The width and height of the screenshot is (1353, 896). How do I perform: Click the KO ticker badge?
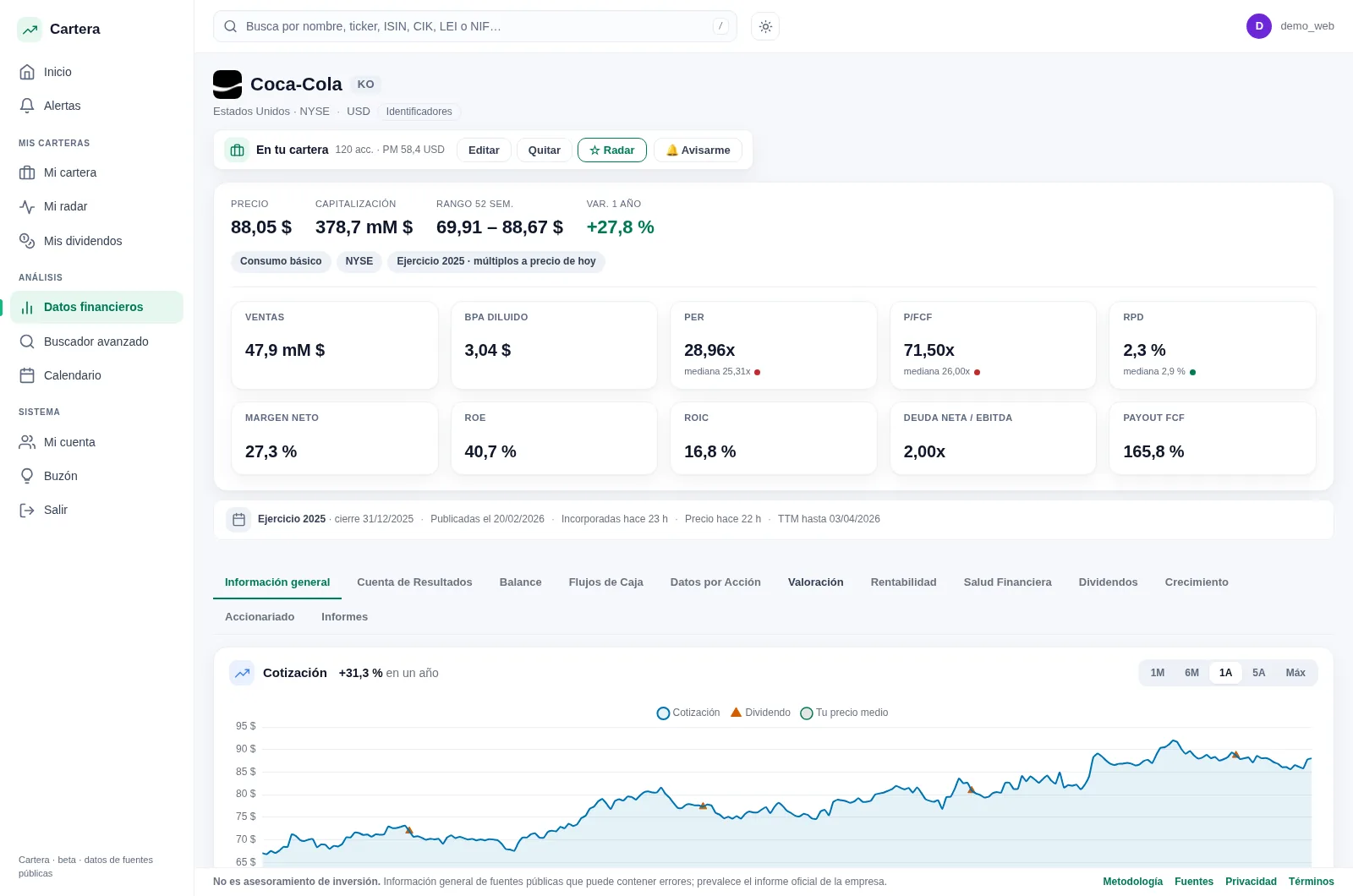pos(365,85)
